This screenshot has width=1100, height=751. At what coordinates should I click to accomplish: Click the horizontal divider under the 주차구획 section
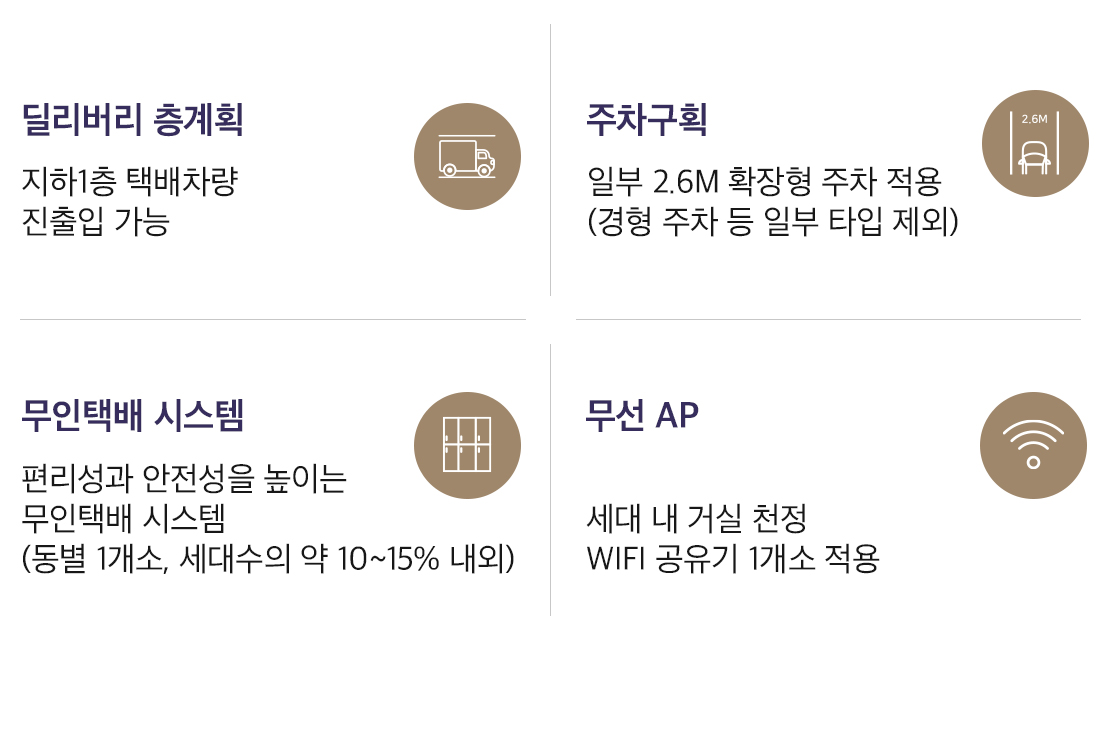coord(828,320)
